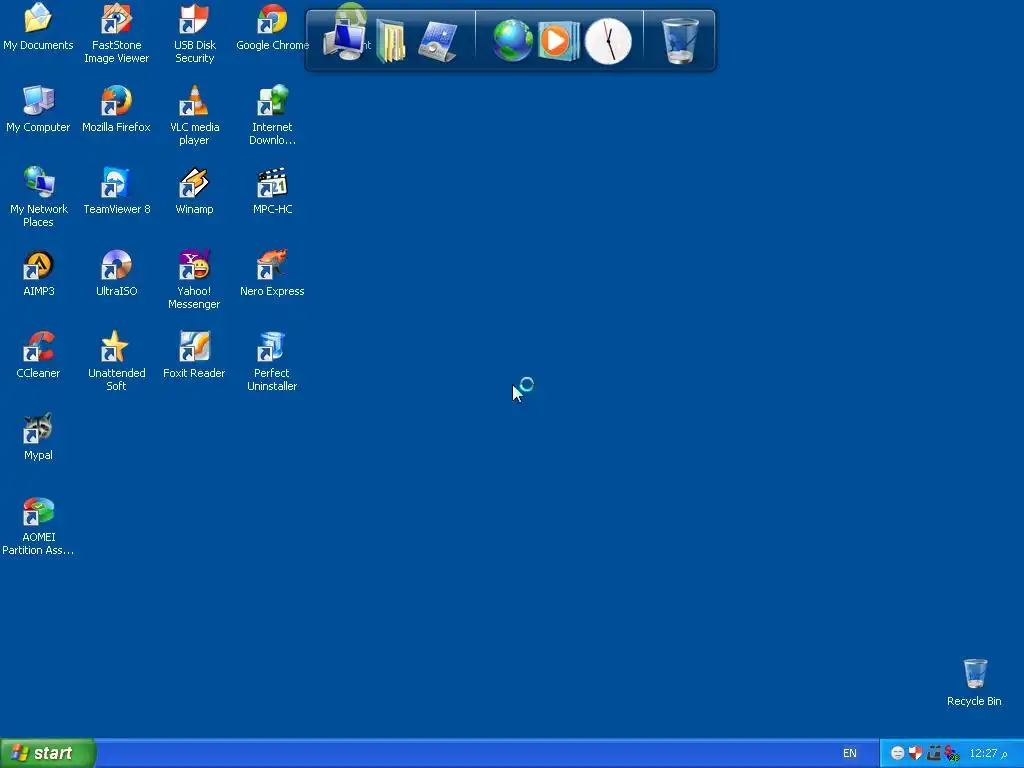Click the EN language indicator
1024x768 pixels.
point(850,753)
